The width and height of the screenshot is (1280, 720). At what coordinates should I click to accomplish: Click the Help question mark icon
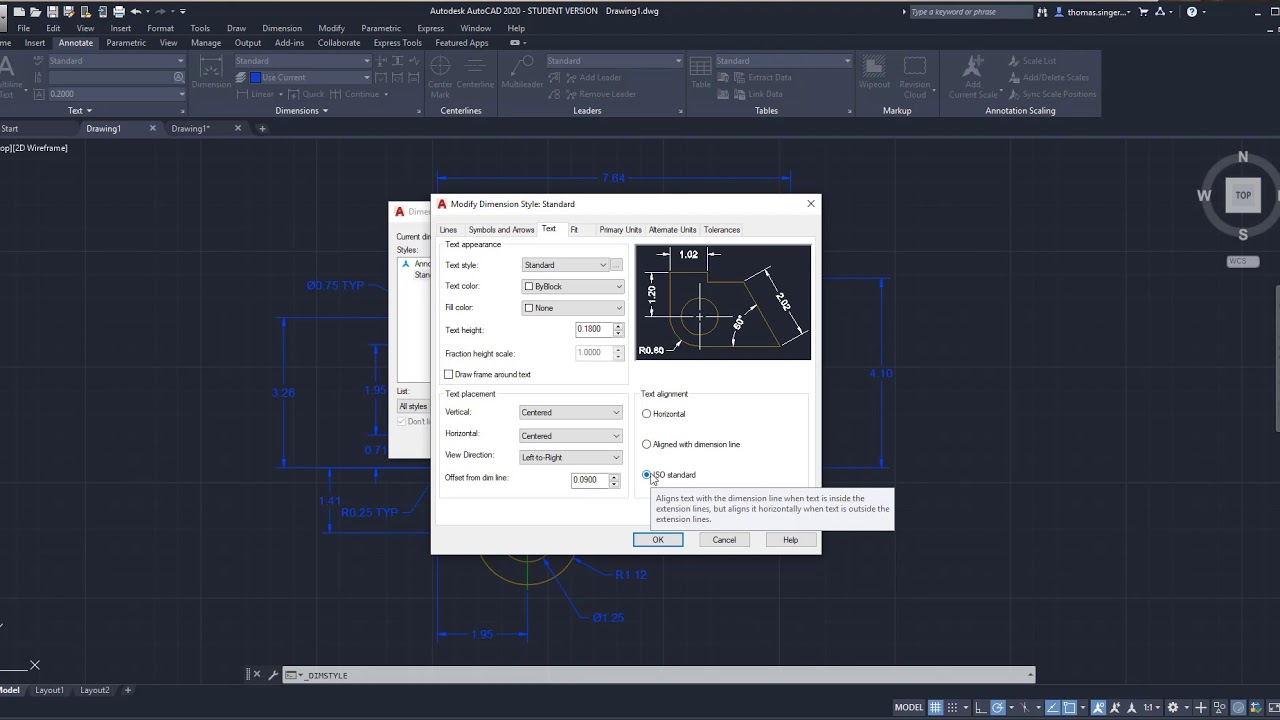1192,12
